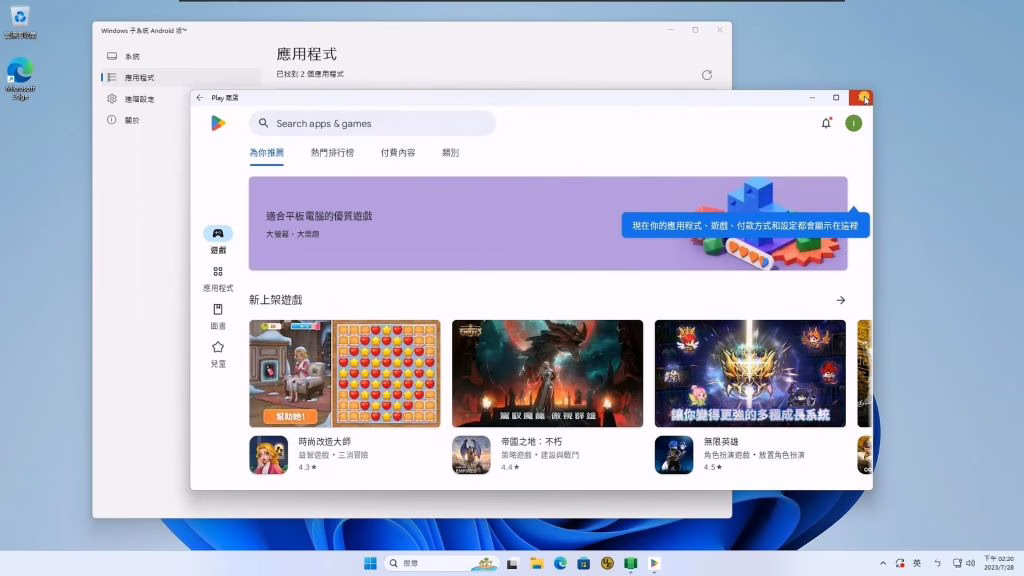Click the 時尚改造大師 title text

coord(325,441)
